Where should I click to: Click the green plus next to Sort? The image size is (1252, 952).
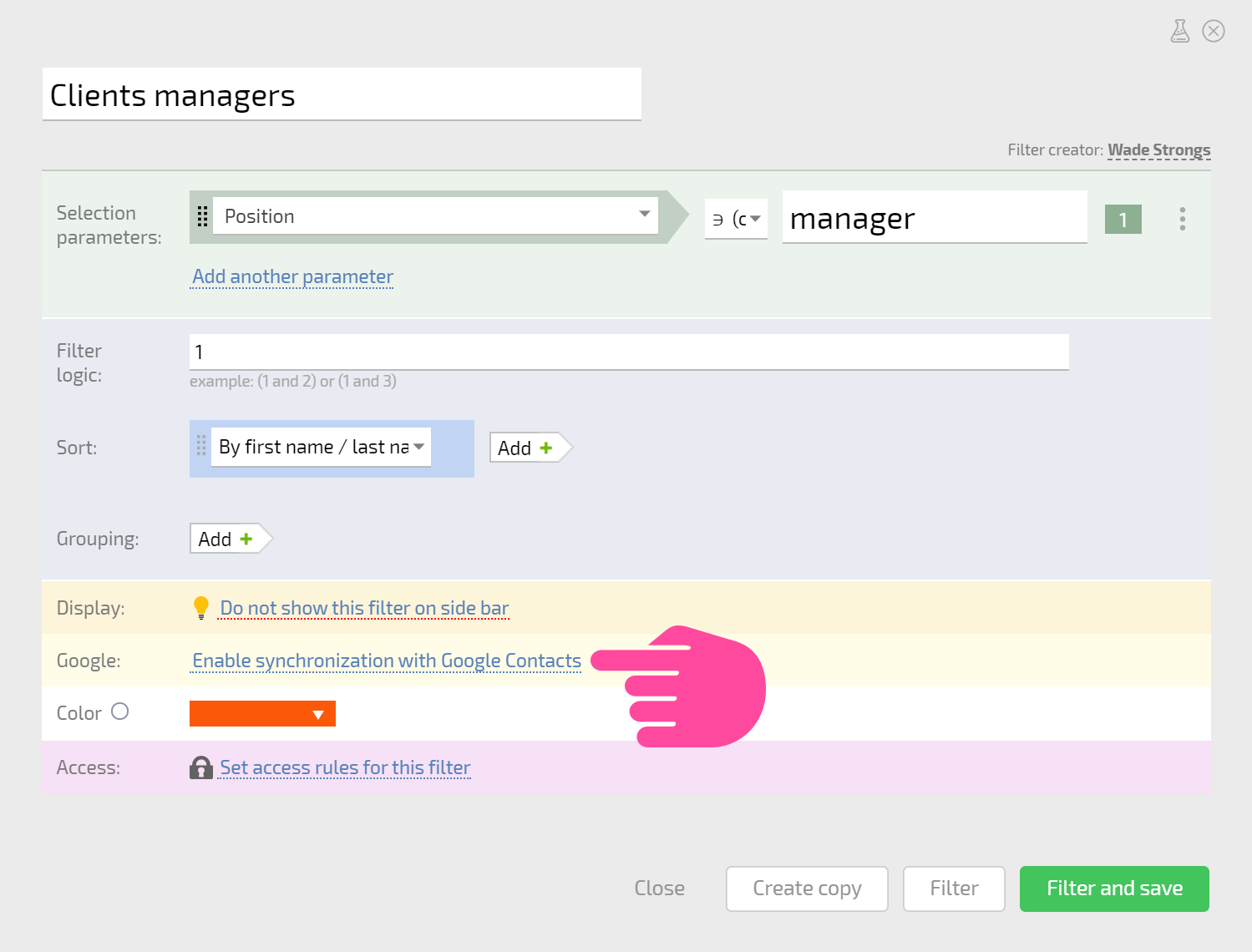(546, 448)
